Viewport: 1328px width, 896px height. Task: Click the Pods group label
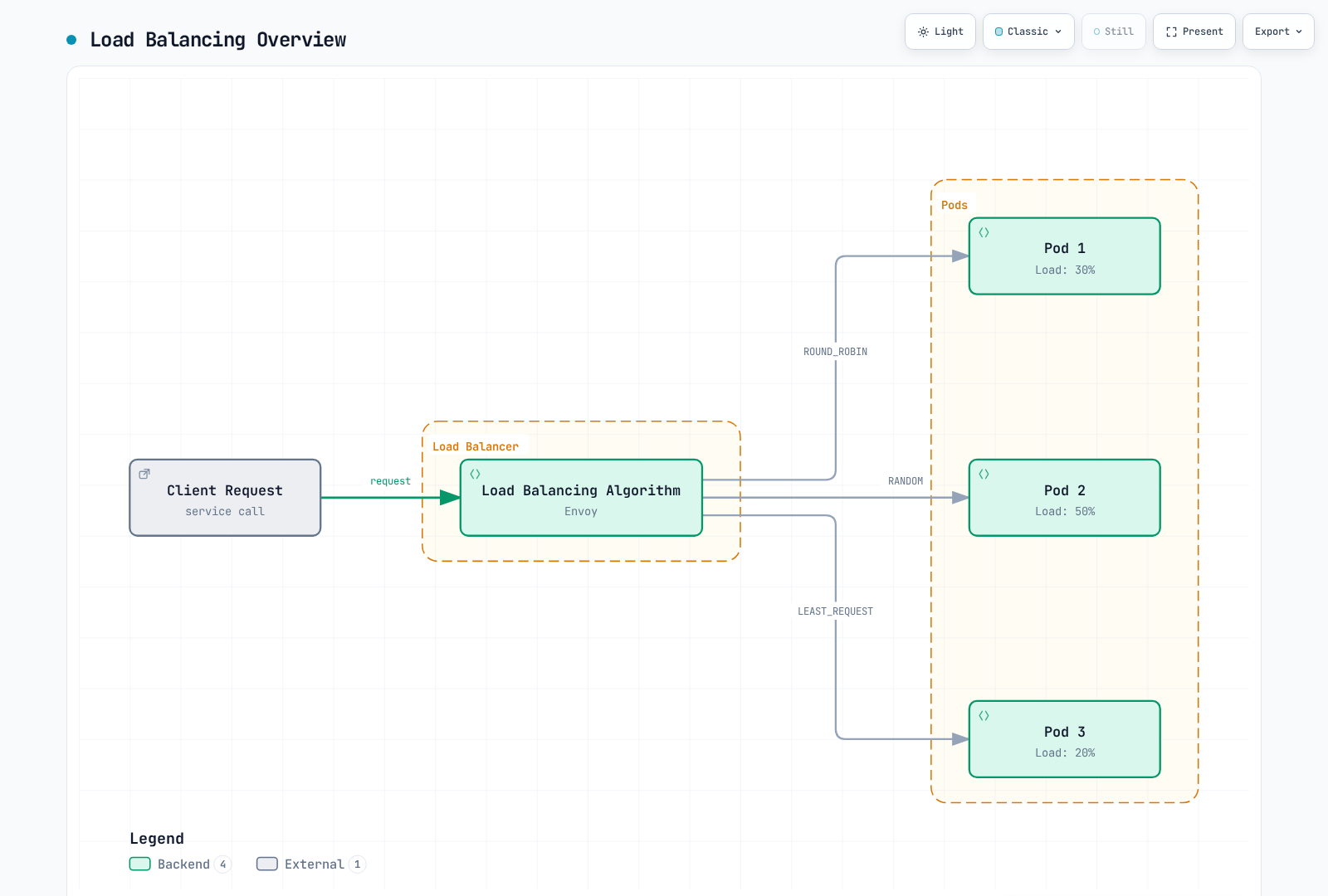coord(954,205)
